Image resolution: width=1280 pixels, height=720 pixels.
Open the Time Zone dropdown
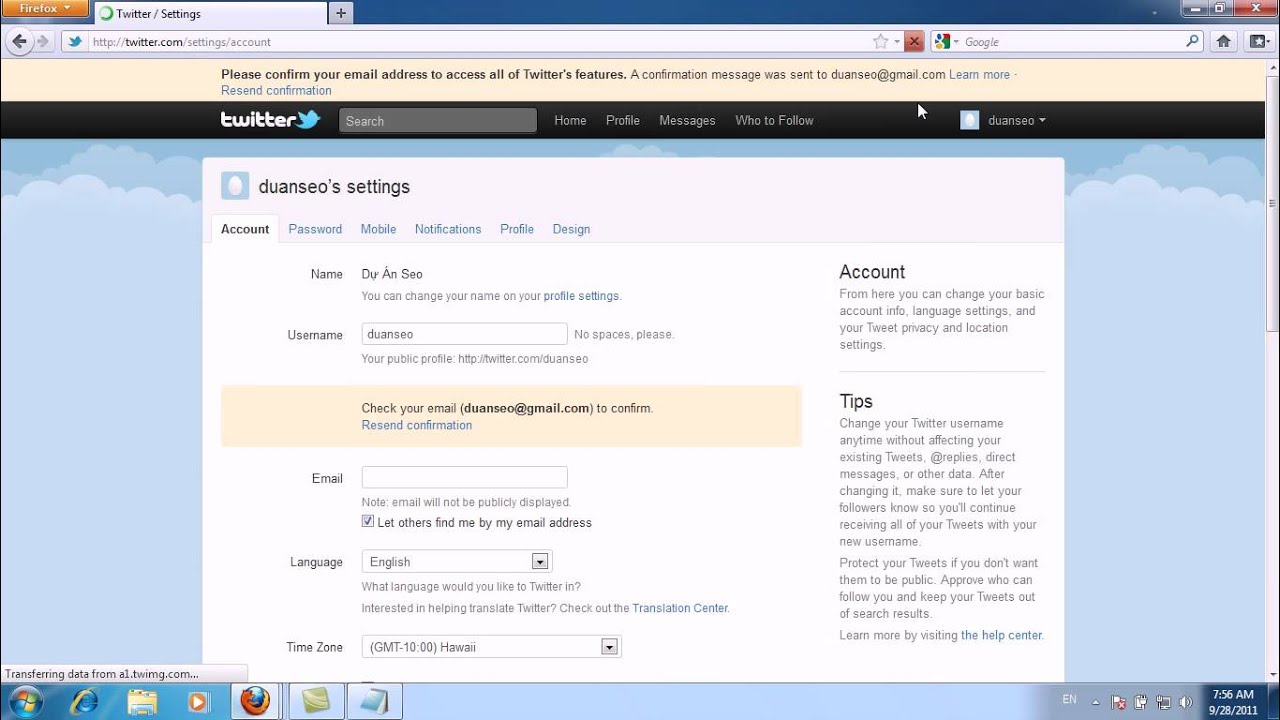pyautogui.click(x=491, y=647)
